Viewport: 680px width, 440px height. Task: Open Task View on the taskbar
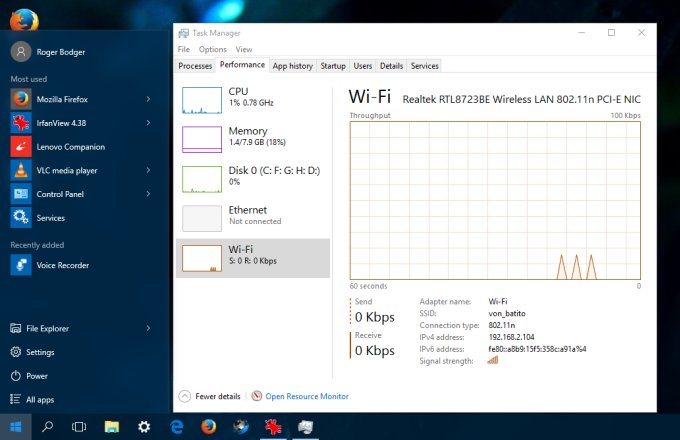pos(79,427)
